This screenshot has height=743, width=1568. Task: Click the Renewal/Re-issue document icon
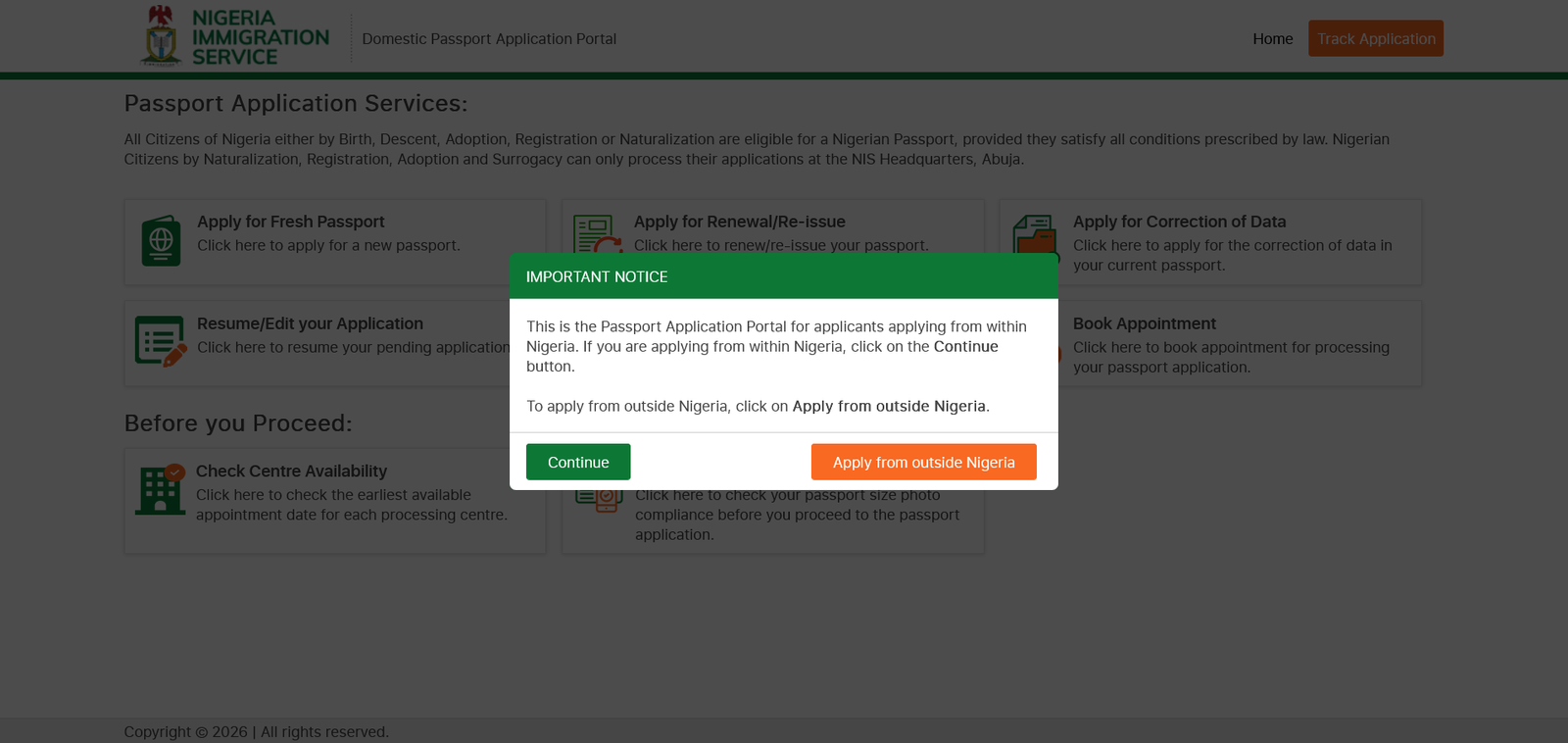pyautogui.click(x=598, y=234)
